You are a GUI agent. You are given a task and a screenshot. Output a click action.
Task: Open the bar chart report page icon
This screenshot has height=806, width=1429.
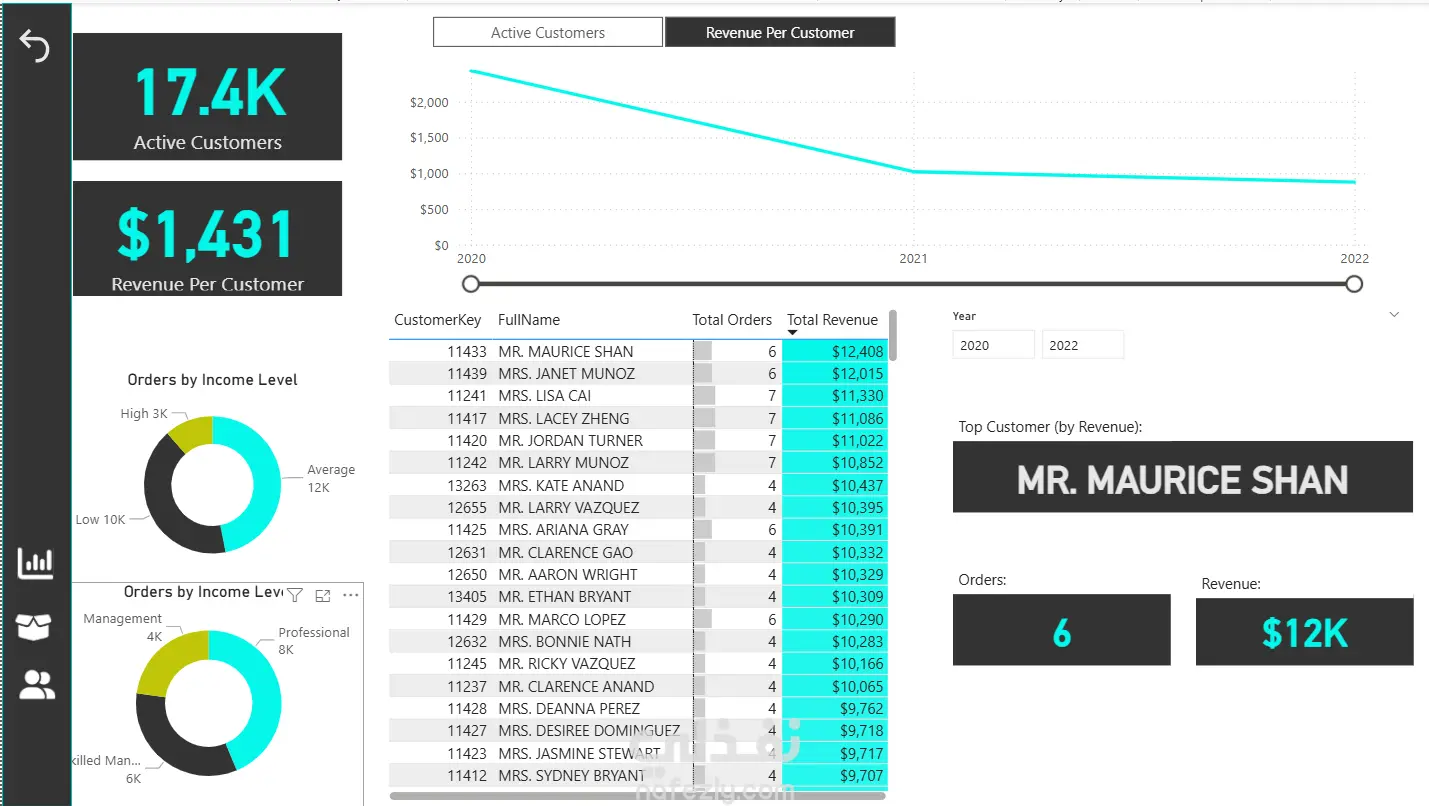click(x=36, y=564)
